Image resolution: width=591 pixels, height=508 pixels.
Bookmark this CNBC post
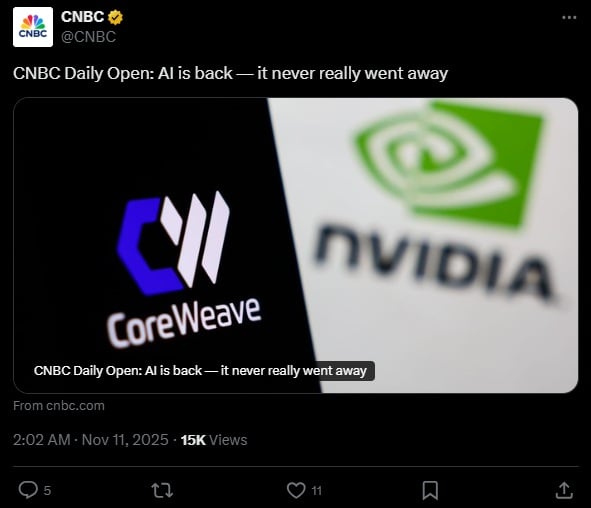point(430,490)
